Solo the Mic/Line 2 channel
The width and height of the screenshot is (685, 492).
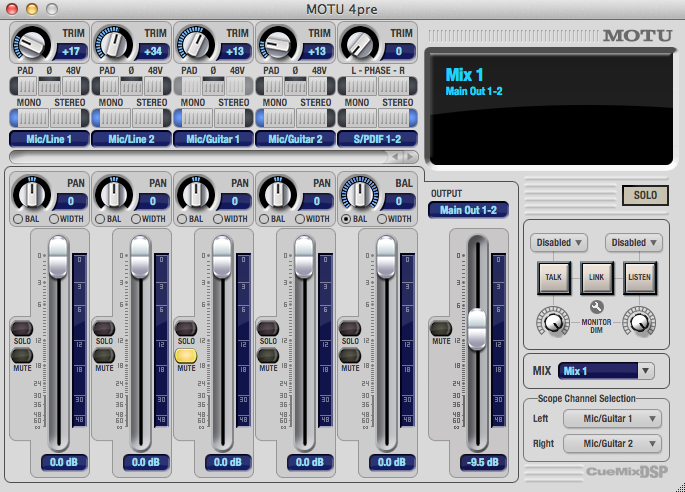tap(104, 328)
